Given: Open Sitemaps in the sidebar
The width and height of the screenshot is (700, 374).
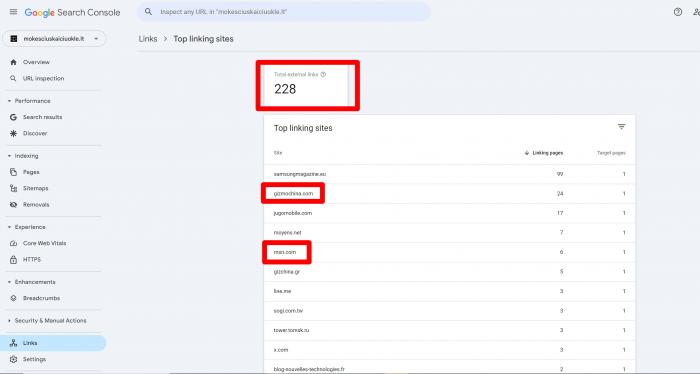Looking at the screenshot, I should (36, 188).
